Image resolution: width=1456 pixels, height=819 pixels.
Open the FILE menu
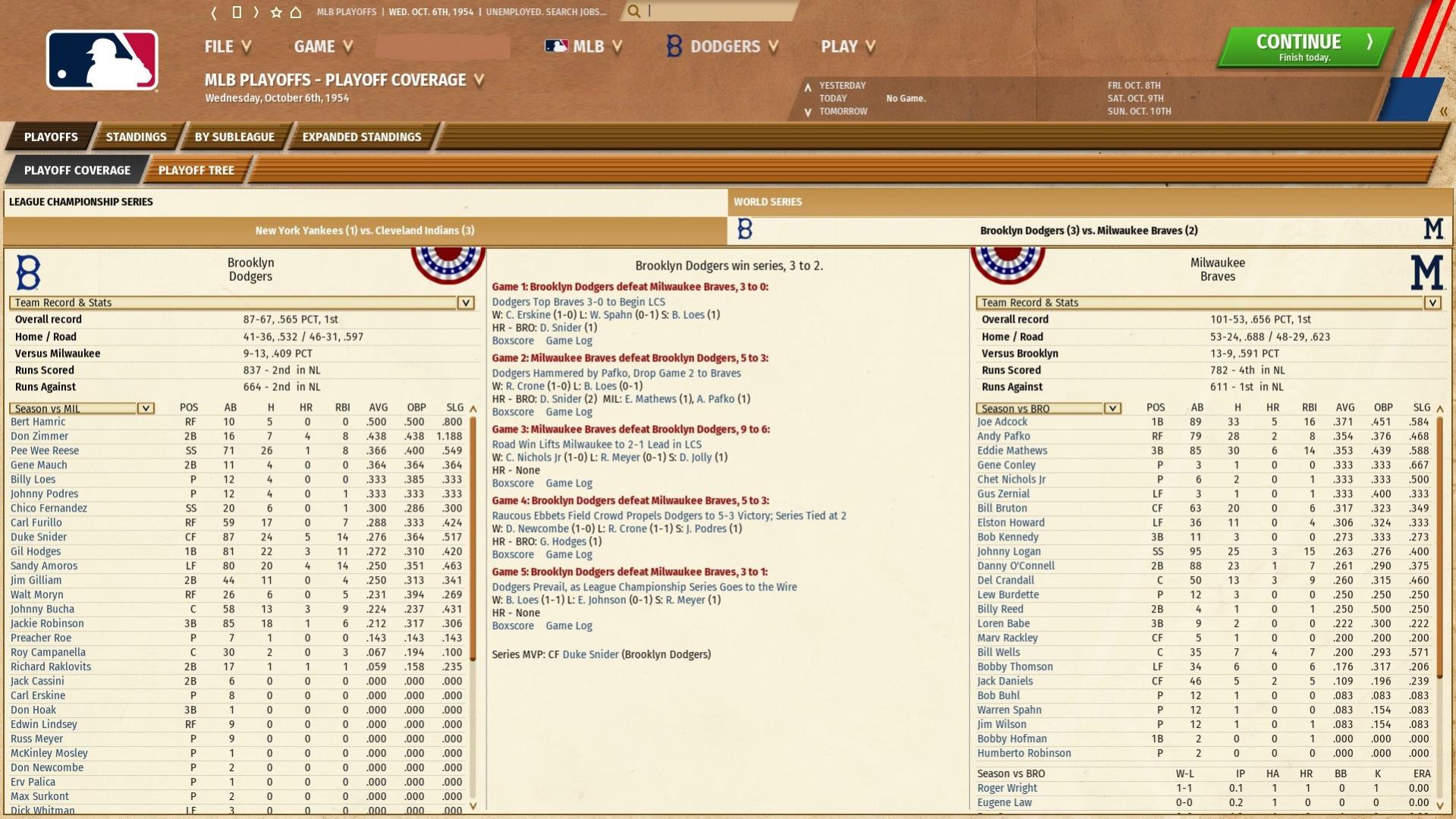click(x=227, y=47)
